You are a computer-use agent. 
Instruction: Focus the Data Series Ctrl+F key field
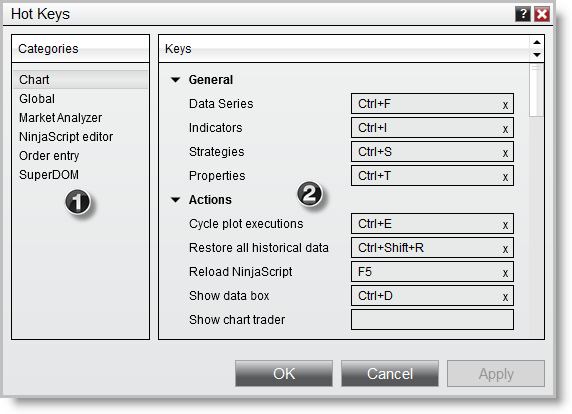432,104
